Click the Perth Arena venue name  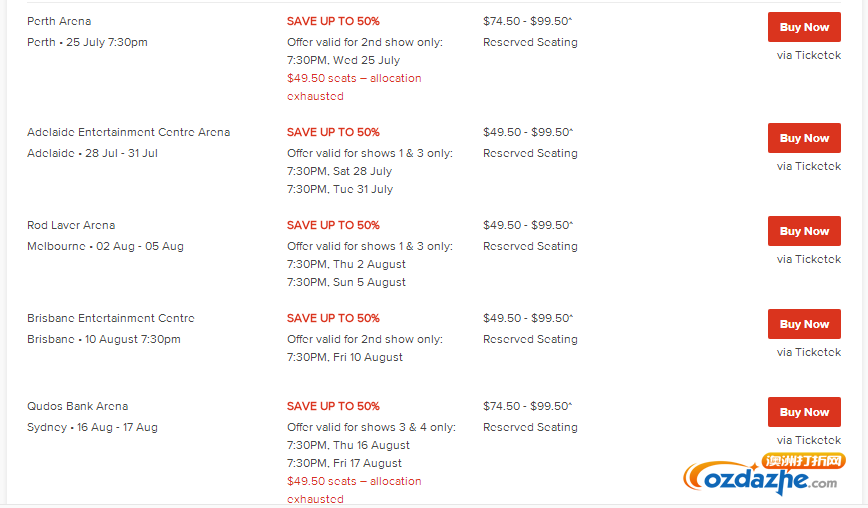tap(59, 21)
